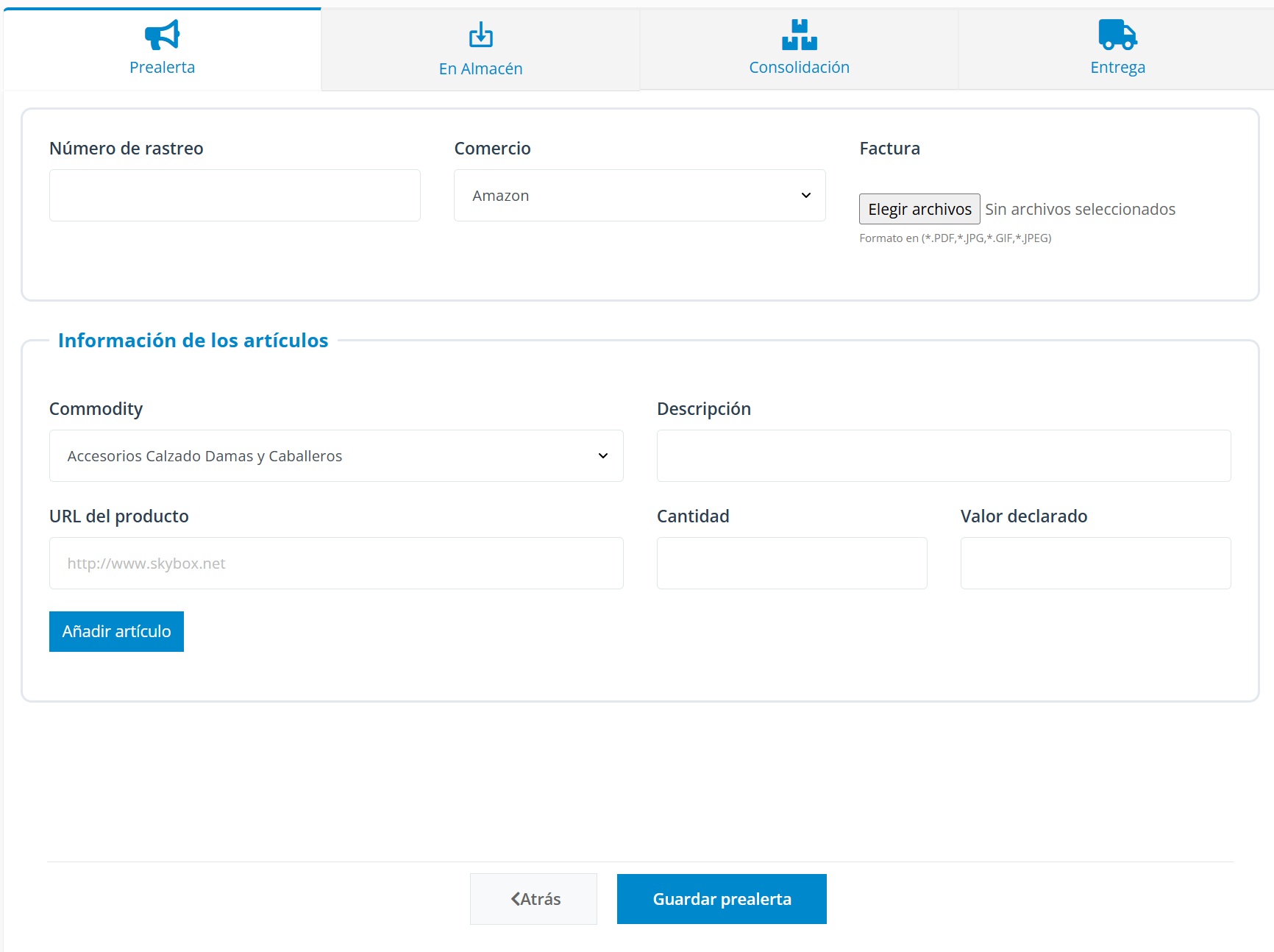Go back with the Atrás button
Image resolution: width=1274 pixels, height=952 pixels.
[x=534, y=899]
